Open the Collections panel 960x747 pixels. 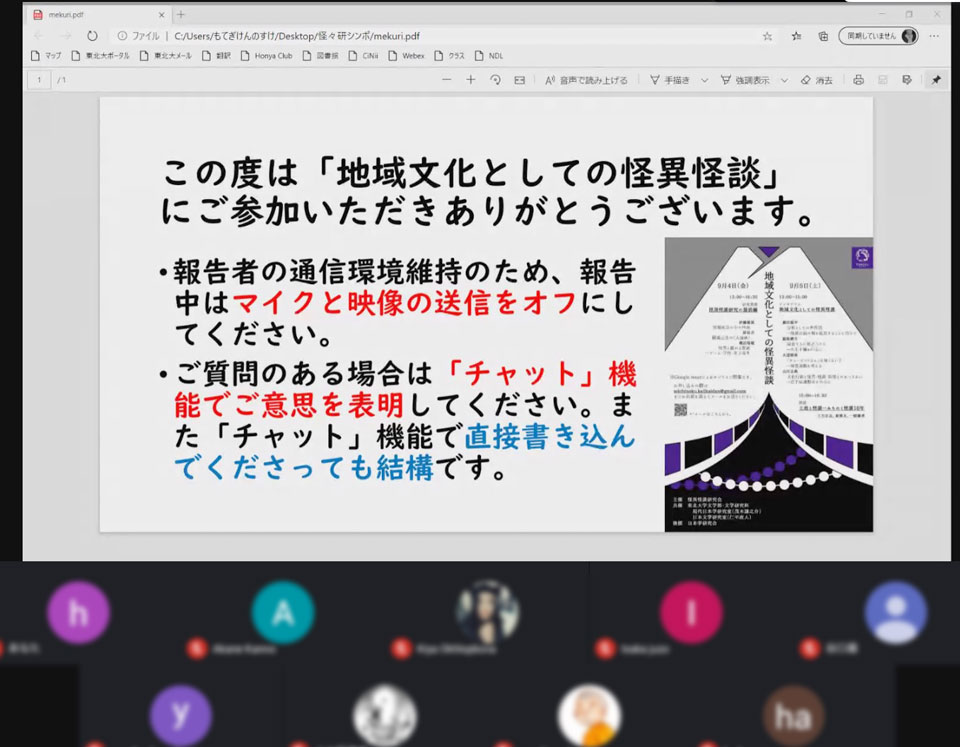click(823, 36)
